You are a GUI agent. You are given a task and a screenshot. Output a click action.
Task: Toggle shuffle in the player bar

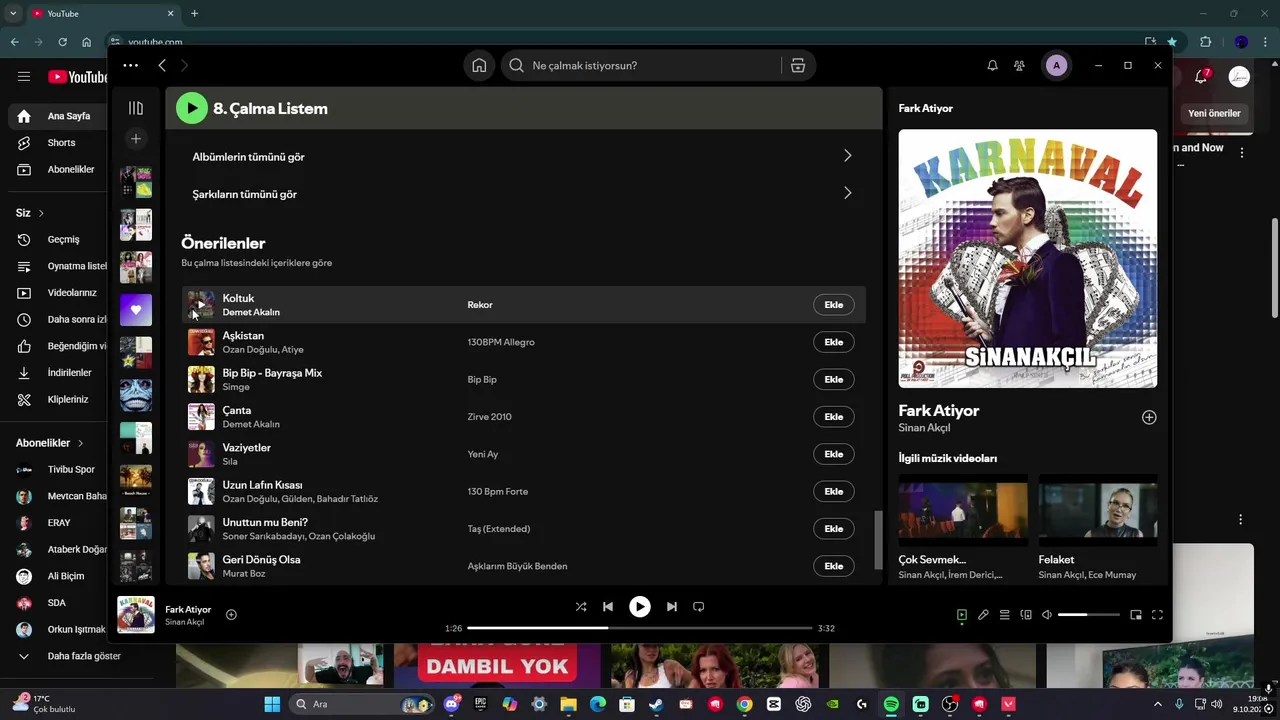[581, 606]
